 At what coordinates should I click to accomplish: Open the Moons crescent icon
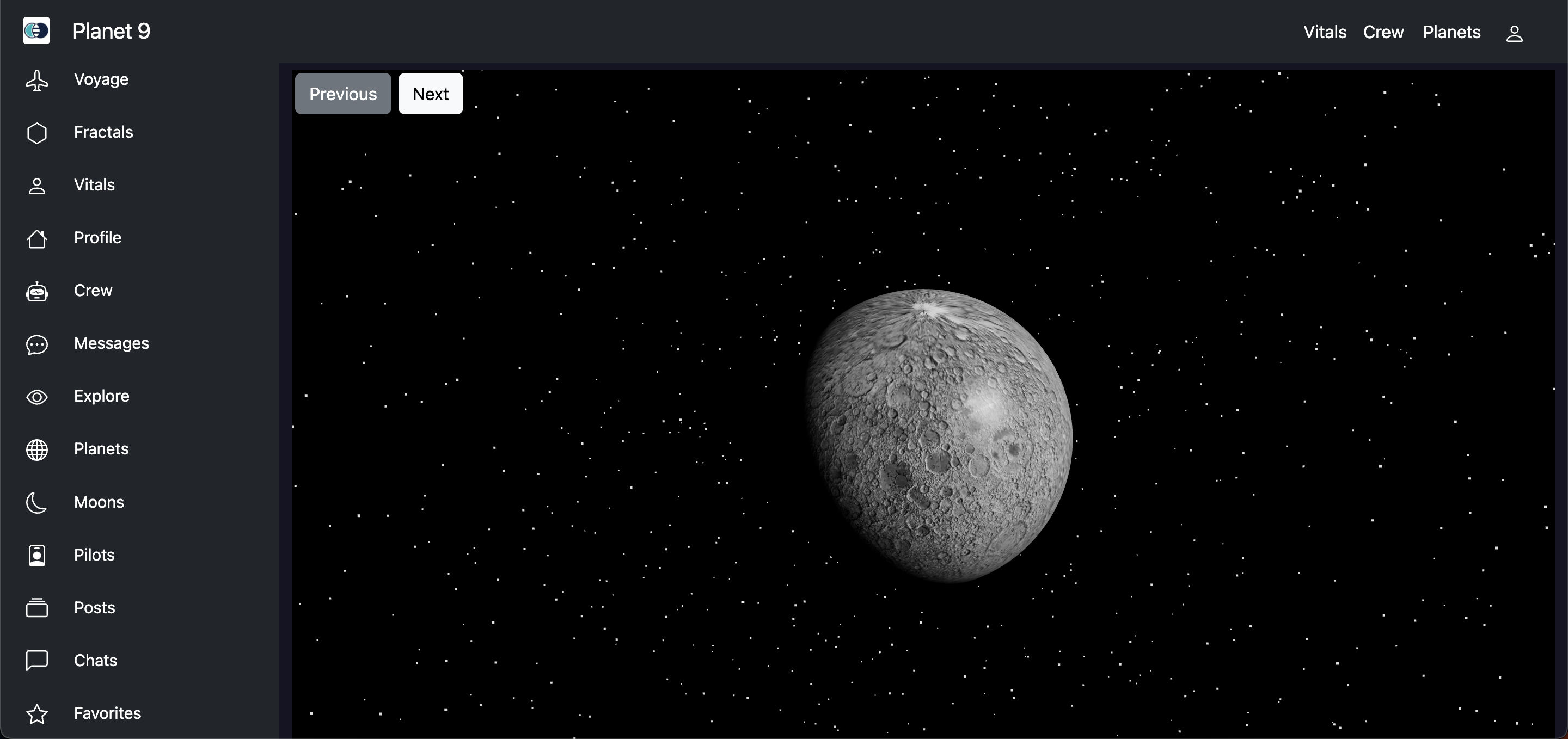(x=37, y=502)
